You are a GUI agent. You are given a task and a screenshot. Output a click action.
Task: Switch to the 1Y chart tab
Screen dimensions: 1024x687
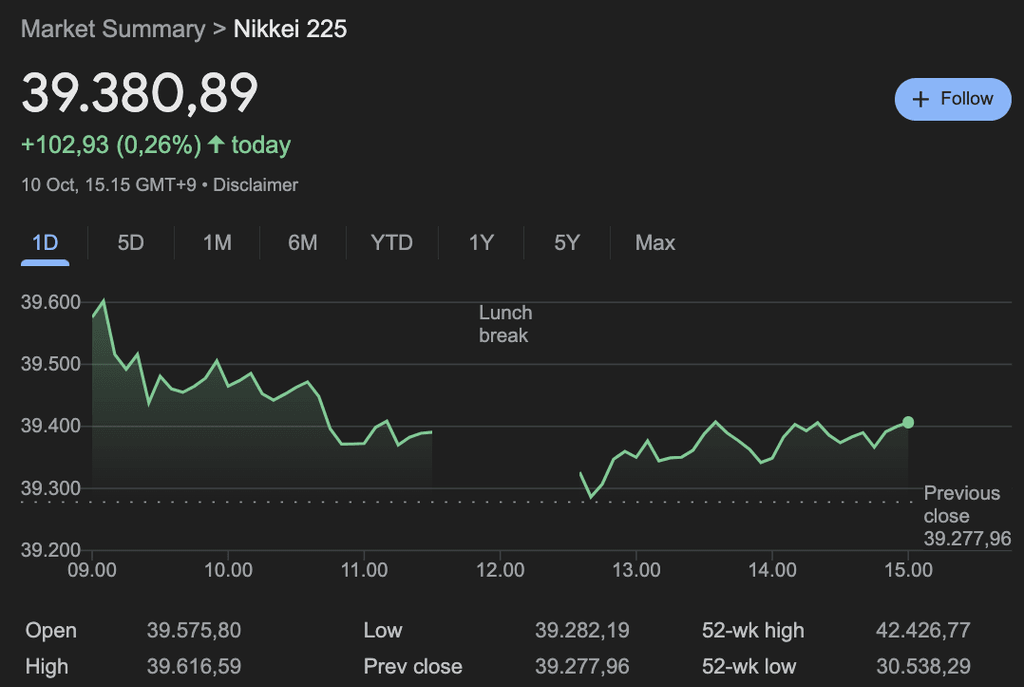(481, 243)
